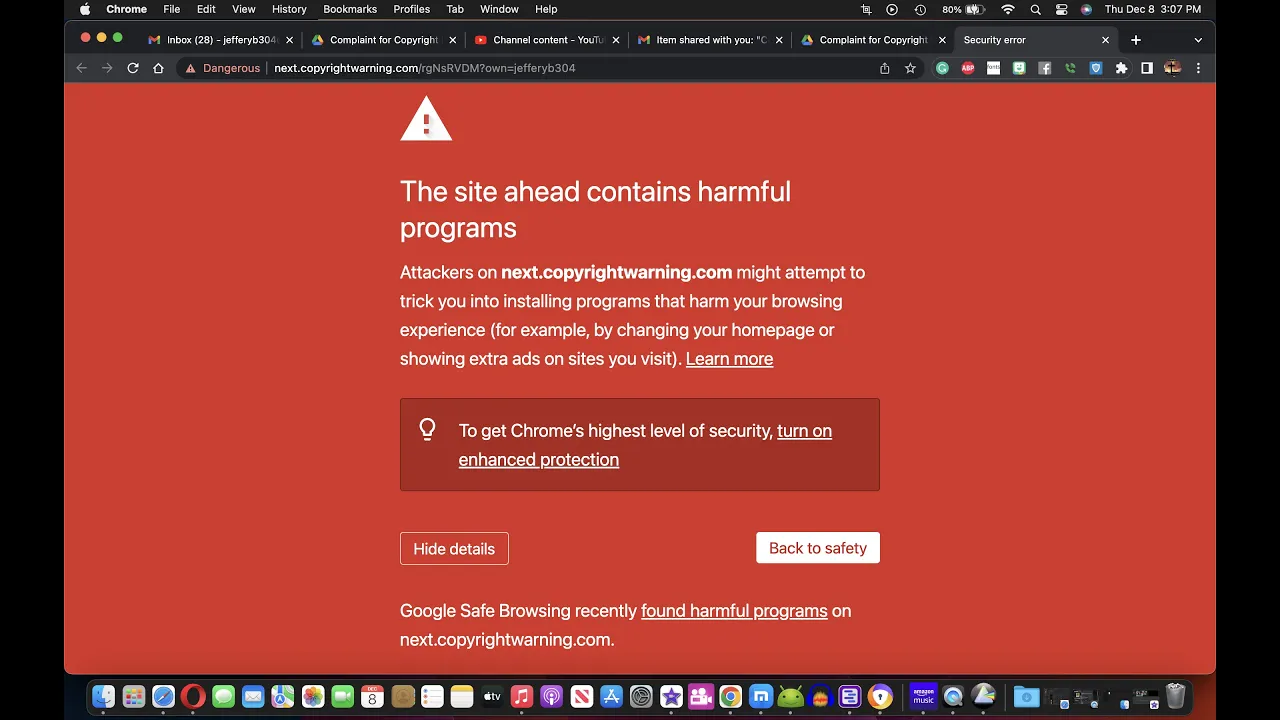Click the home icon in Chrome toolbar
1280x720 pixels.
coord(158,68)
